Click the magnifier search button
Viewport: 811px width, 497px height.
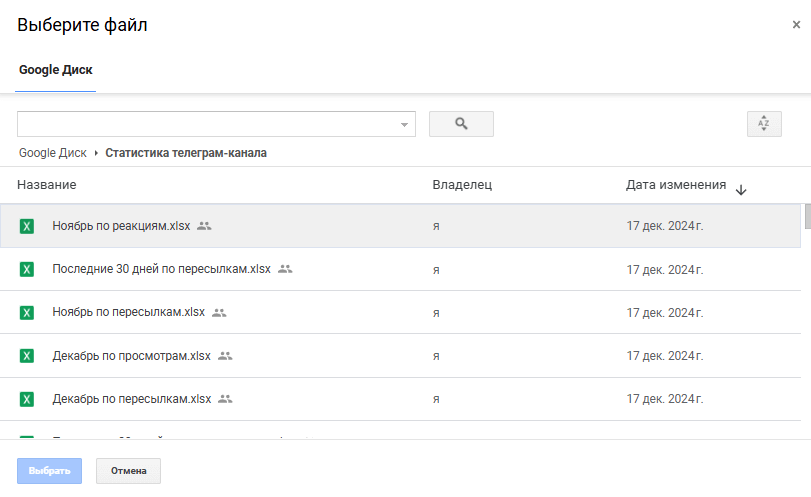click(x=461, y=124)
